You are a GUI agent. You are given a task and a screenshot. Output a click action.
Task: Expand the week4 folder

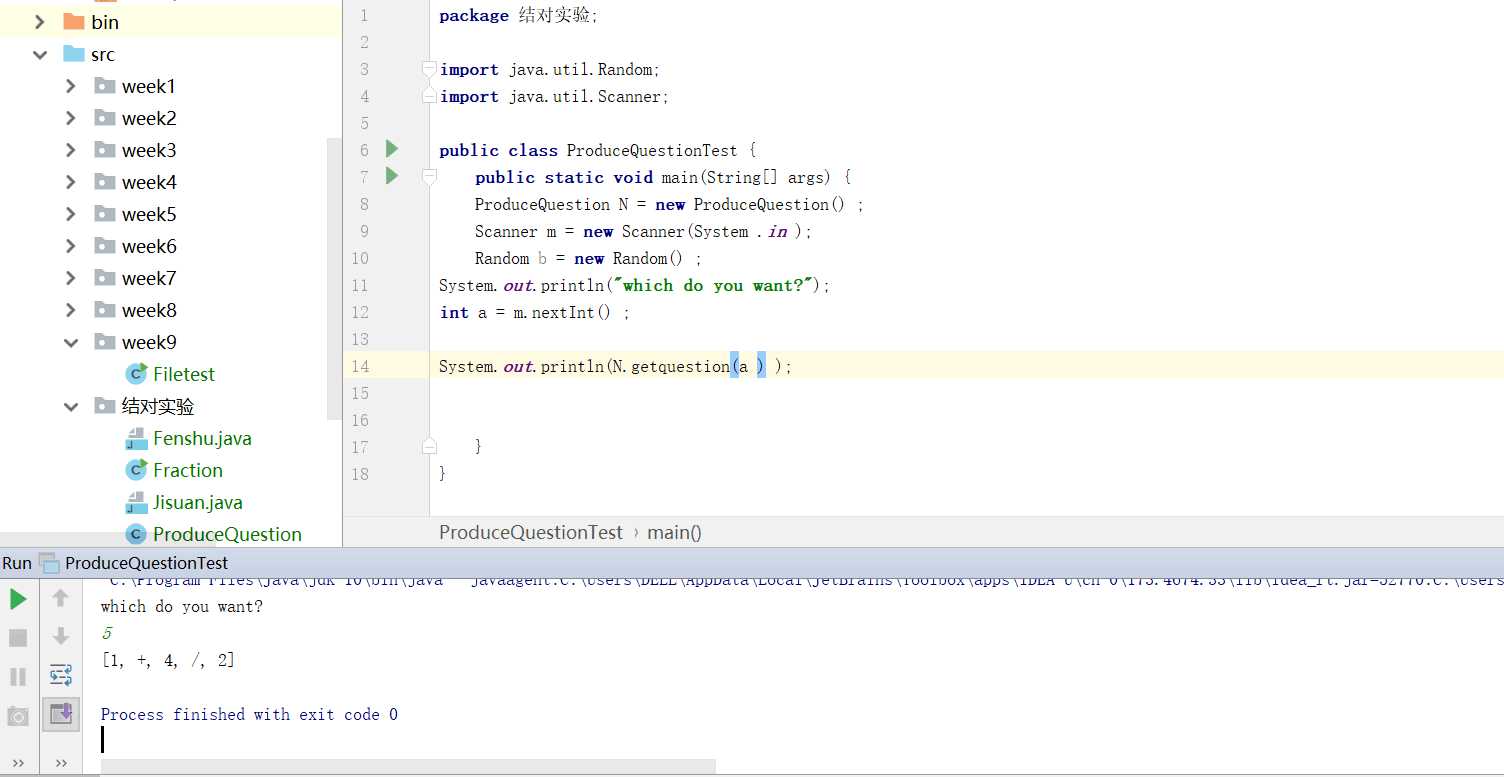click(x=70, y=182)
